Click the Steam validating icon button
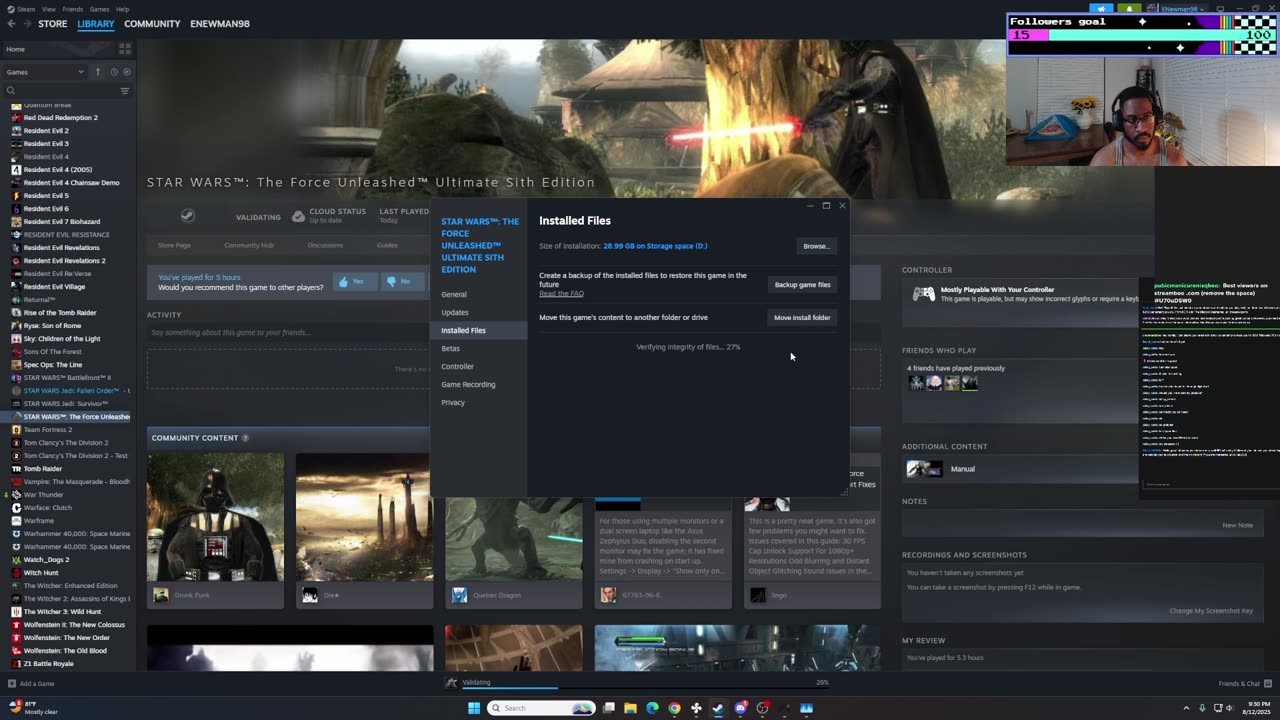Screen dimensions: 1280x720 coord(187,216)
